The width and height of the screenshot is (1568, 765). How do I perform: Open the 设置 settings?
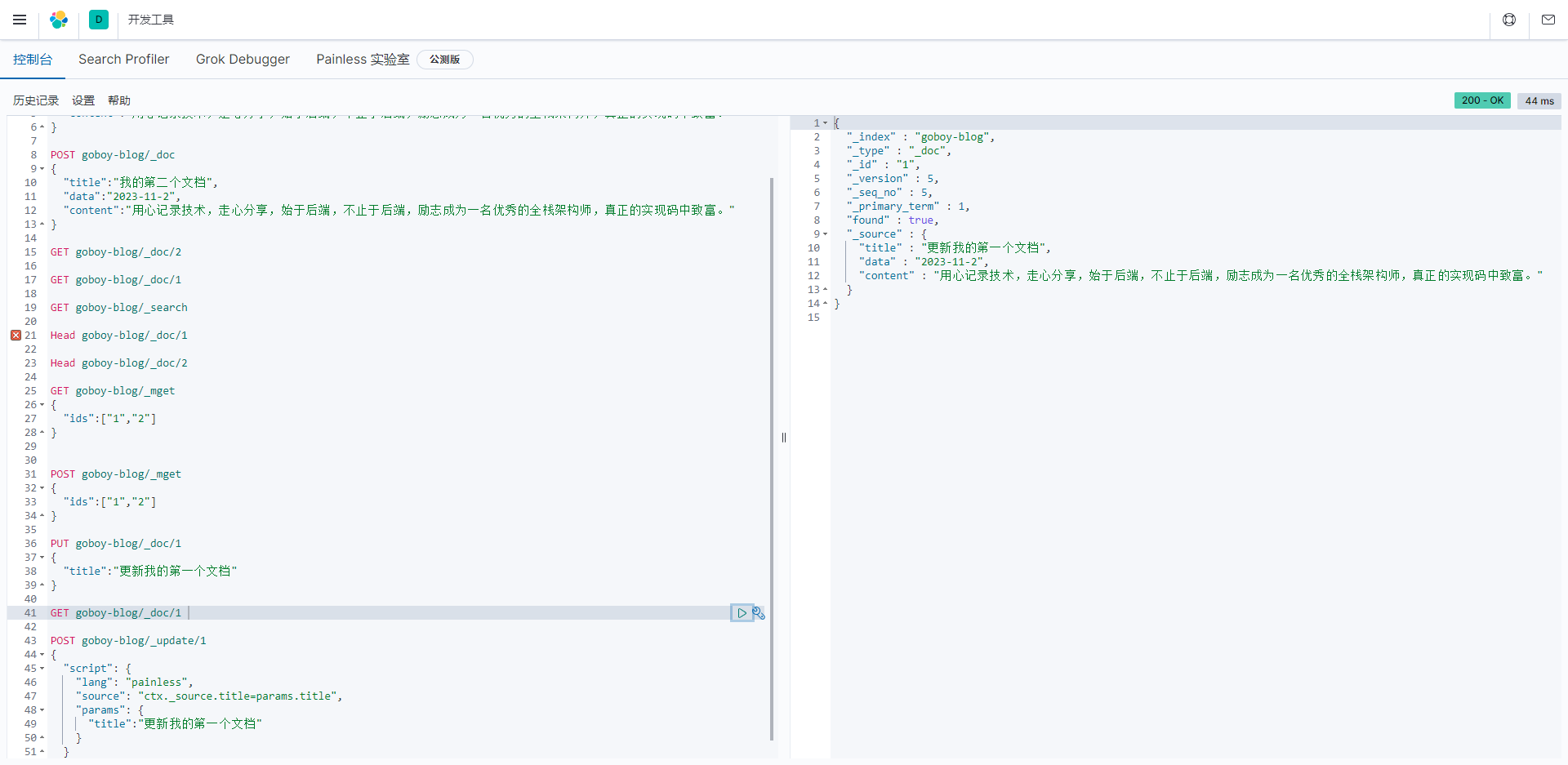pos(83,100)
